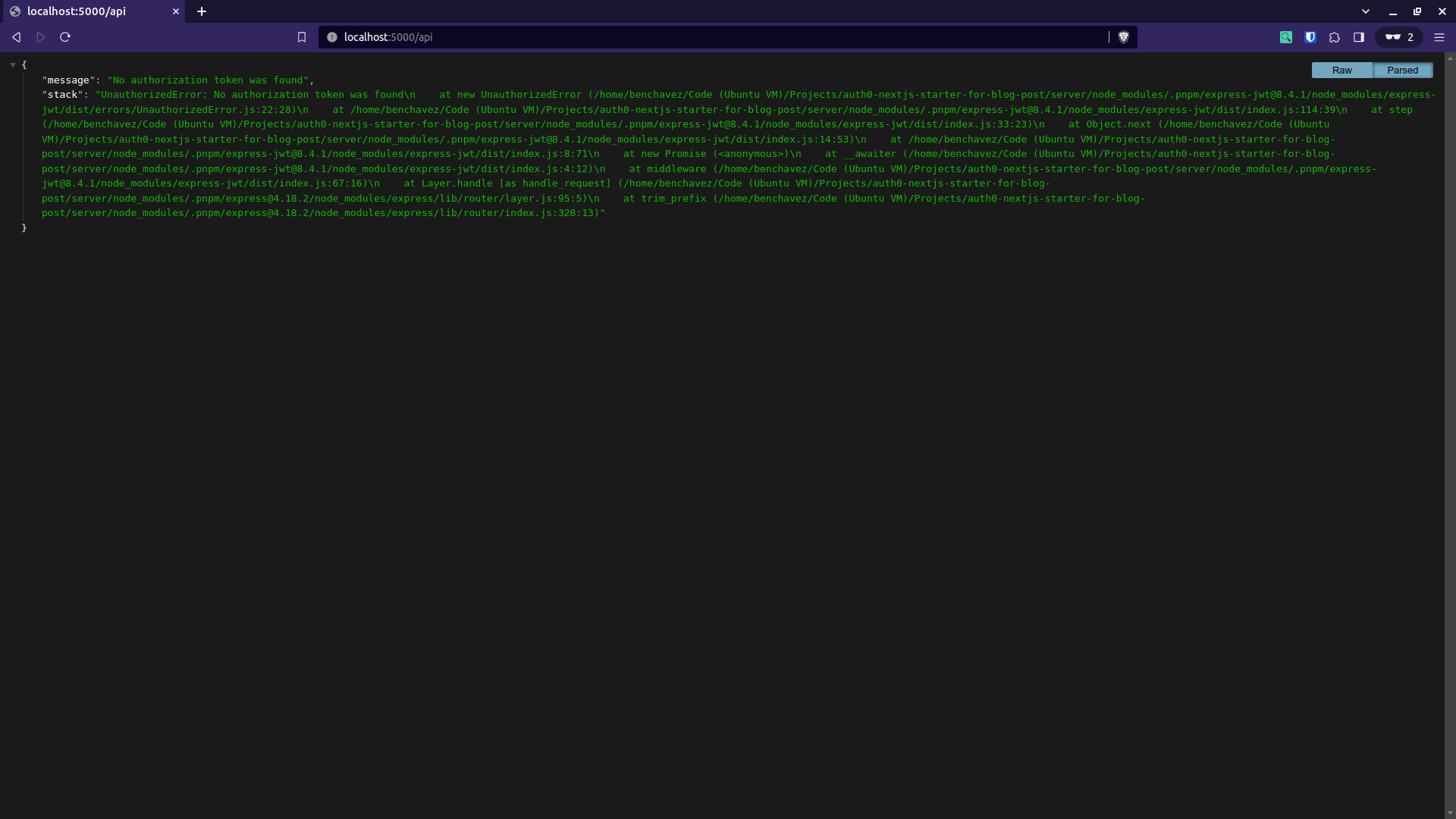Viewport: 1456px width, 819px height.
Task: Keep the Parsed view selected
Action: click(1402, 70)
